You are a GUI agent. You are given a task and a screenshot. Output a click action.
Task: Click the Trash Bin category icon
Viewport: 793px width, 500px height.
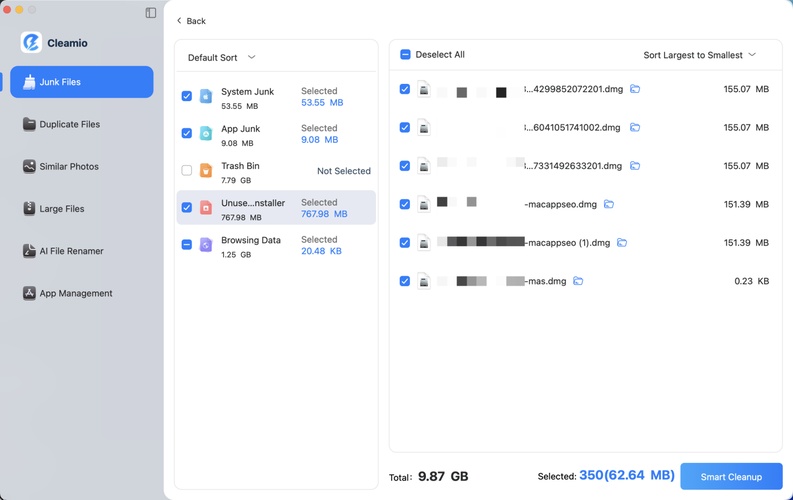[x=206, y=170]
